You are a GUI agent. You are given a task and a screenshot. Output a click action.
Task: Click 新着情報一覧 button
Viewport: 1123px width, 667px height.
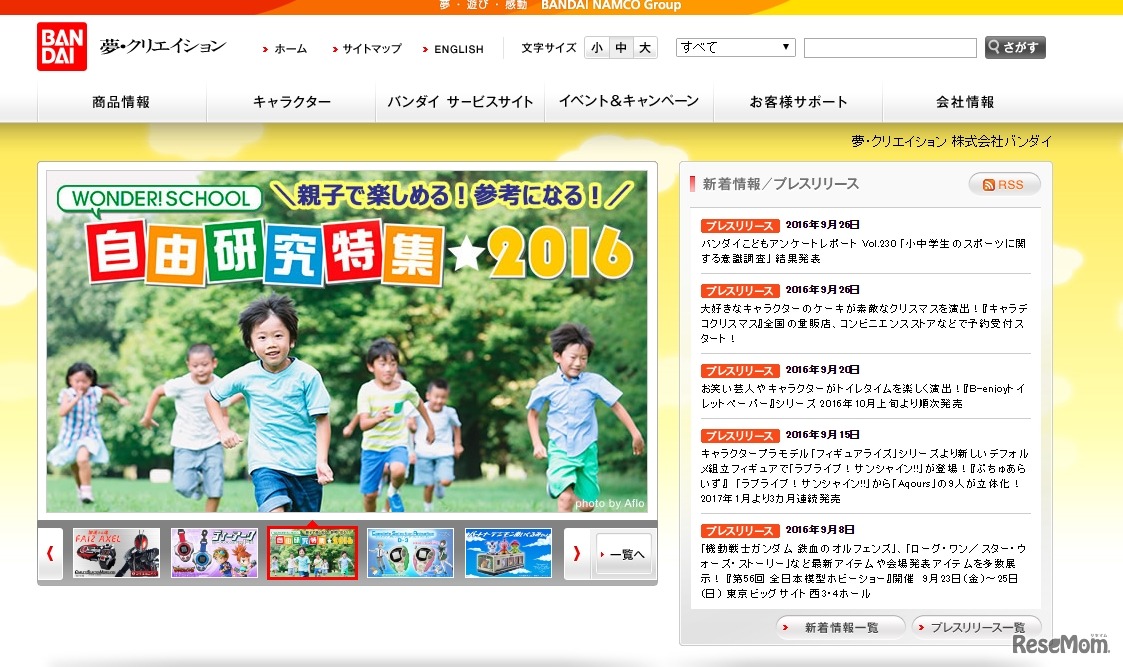pos(841,628)
